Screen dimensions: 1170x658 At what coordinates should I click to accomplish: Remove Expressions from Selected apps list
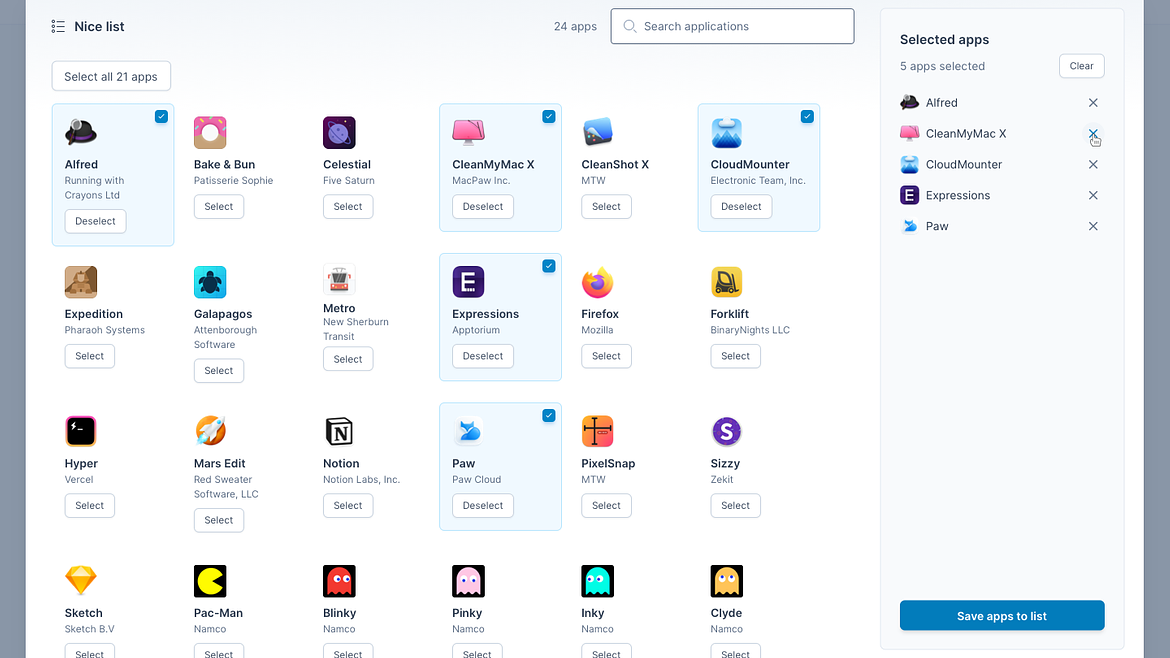pos(1093,195)
